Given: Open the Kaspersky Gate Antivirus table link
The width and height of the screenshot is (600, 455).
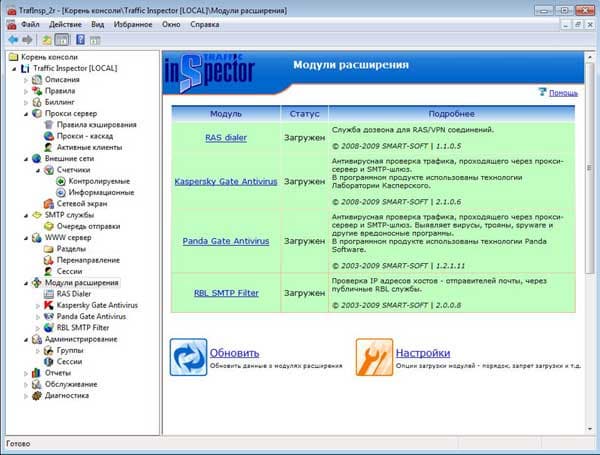Looking at the screenshot, I should pyautogui.click(x=226, y=182).
